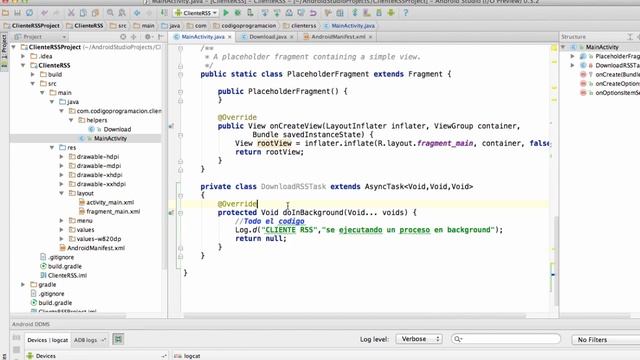Click the Paste toolbar icon
The width and height of the screenshot is (640, 360).
(95, 13)
